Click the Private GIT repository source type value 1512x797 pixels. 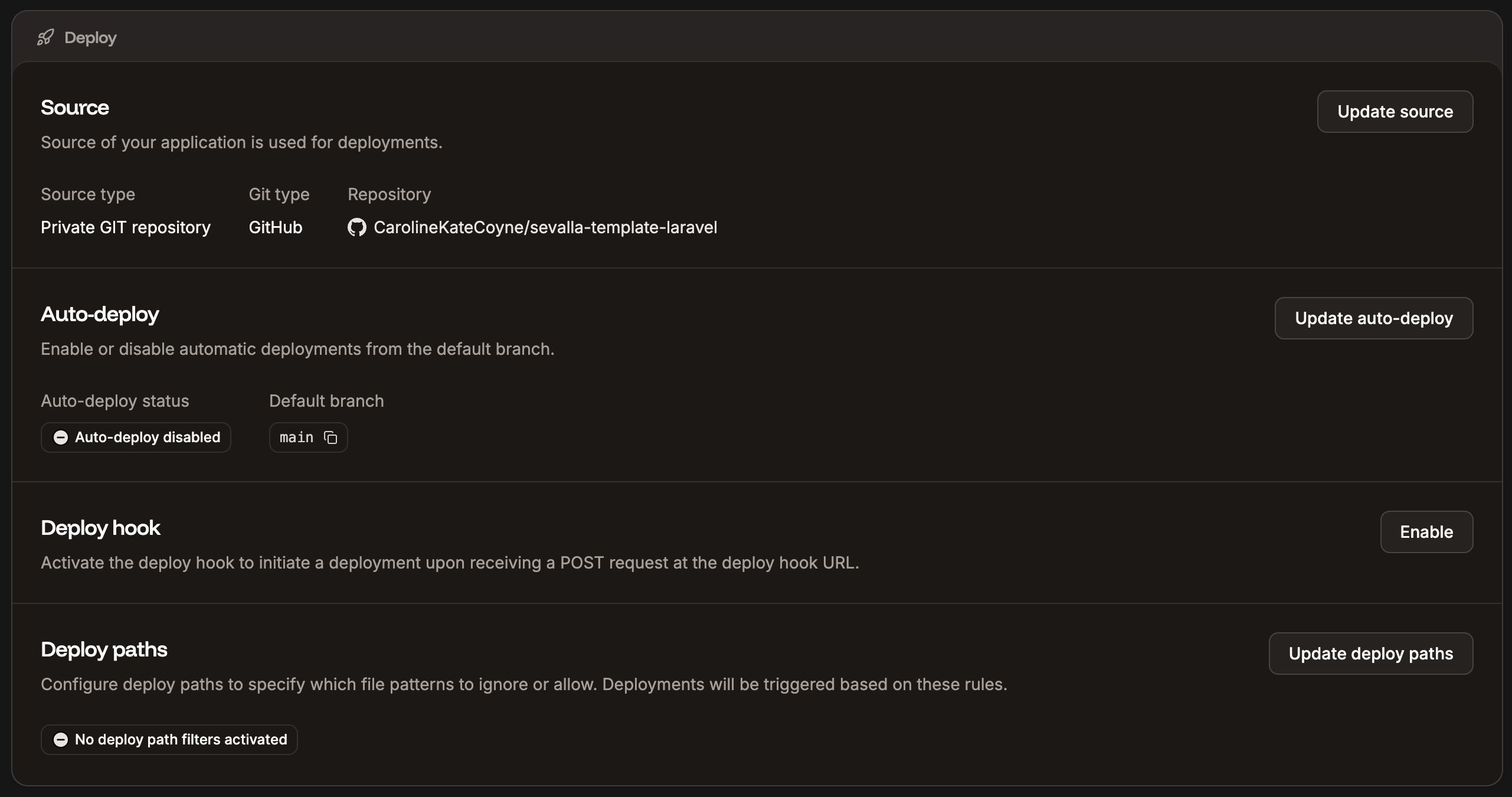tap(125, 227)
